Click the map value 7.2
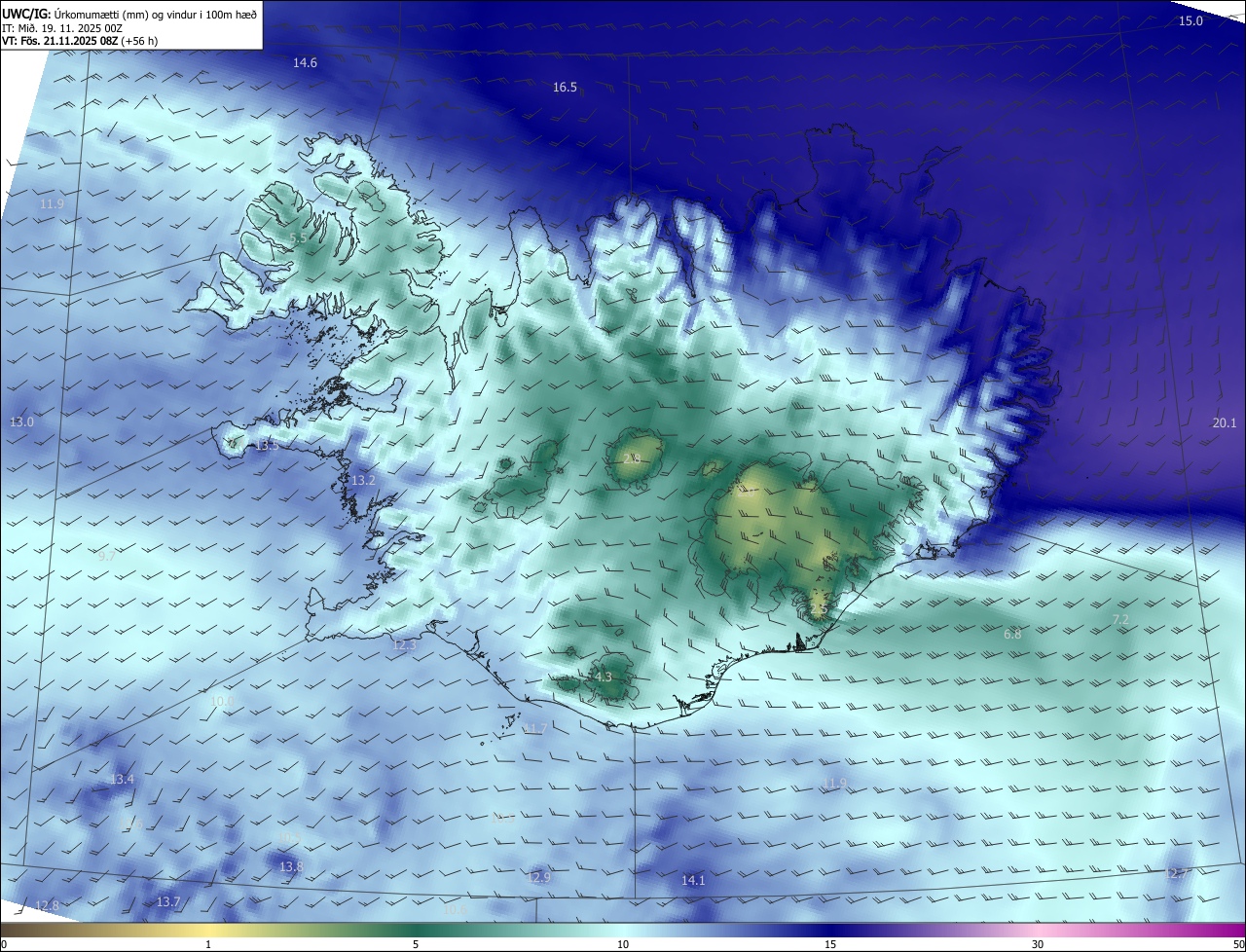The image size is (1246, 952). [1119, 619]
